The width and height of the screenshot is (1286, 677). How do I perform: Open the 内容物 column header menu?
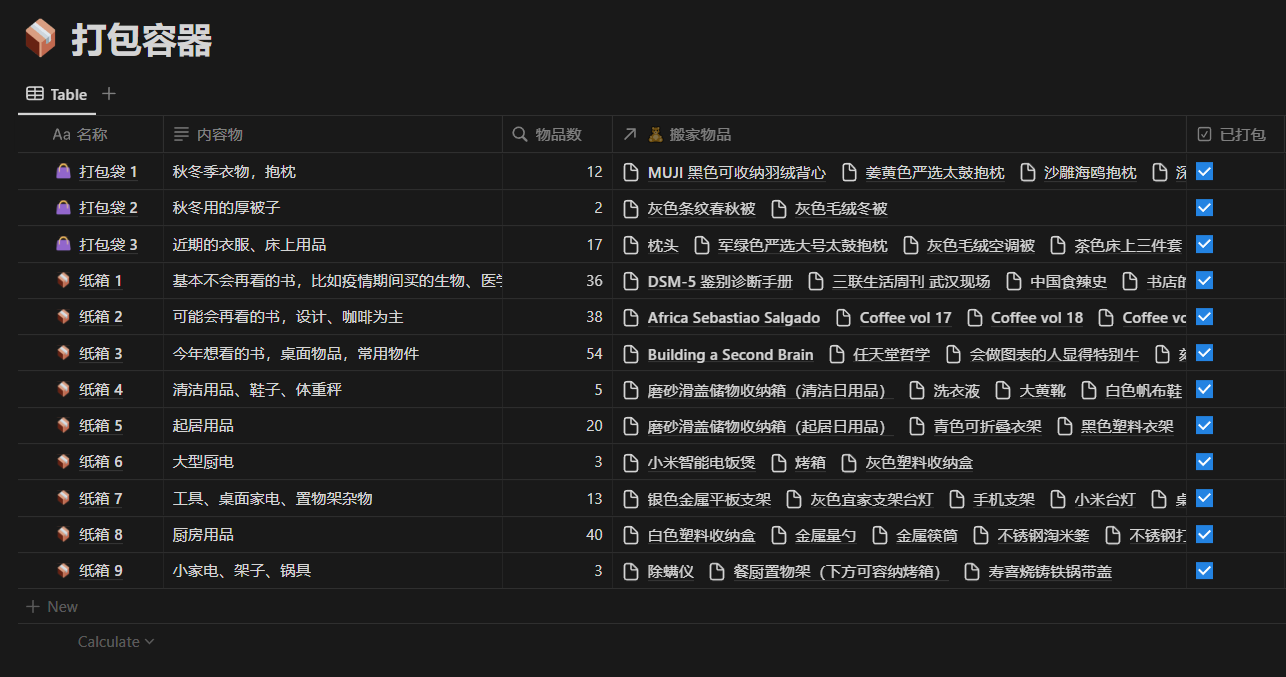pyautogui.click(x=219, y=134)
